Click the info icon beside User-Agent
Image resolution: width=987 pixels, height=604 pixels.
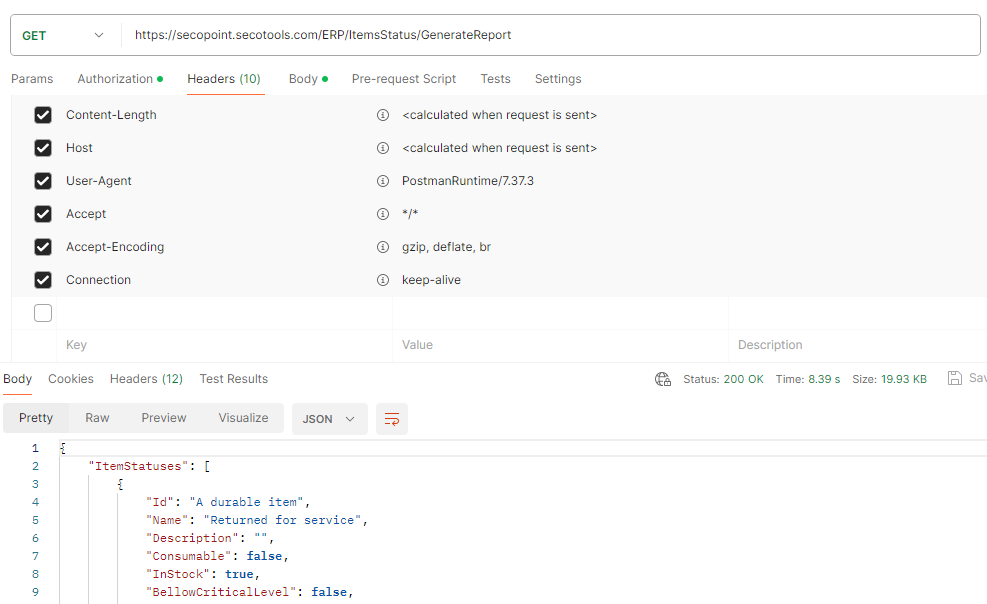(383, 181)
